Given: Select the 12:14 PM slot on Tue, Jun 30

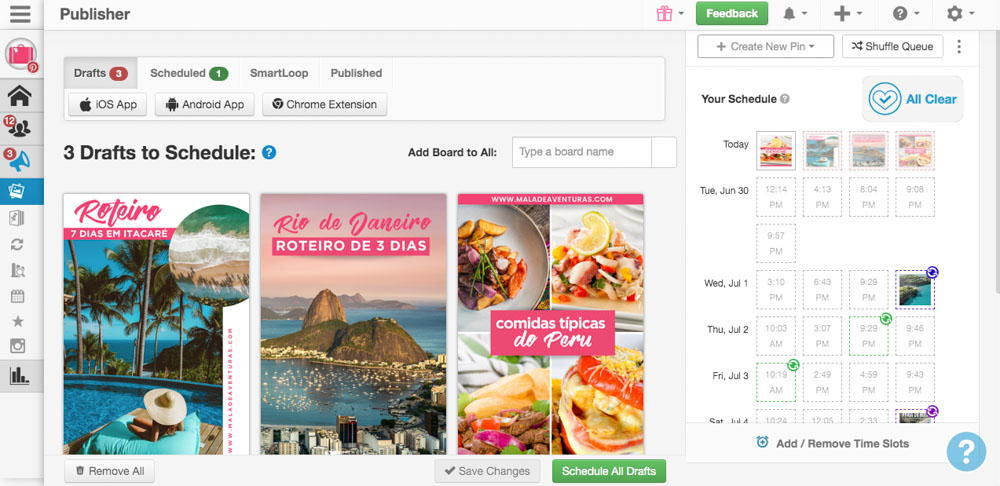Looking at the screenshot, I should (x=776, y=197).
